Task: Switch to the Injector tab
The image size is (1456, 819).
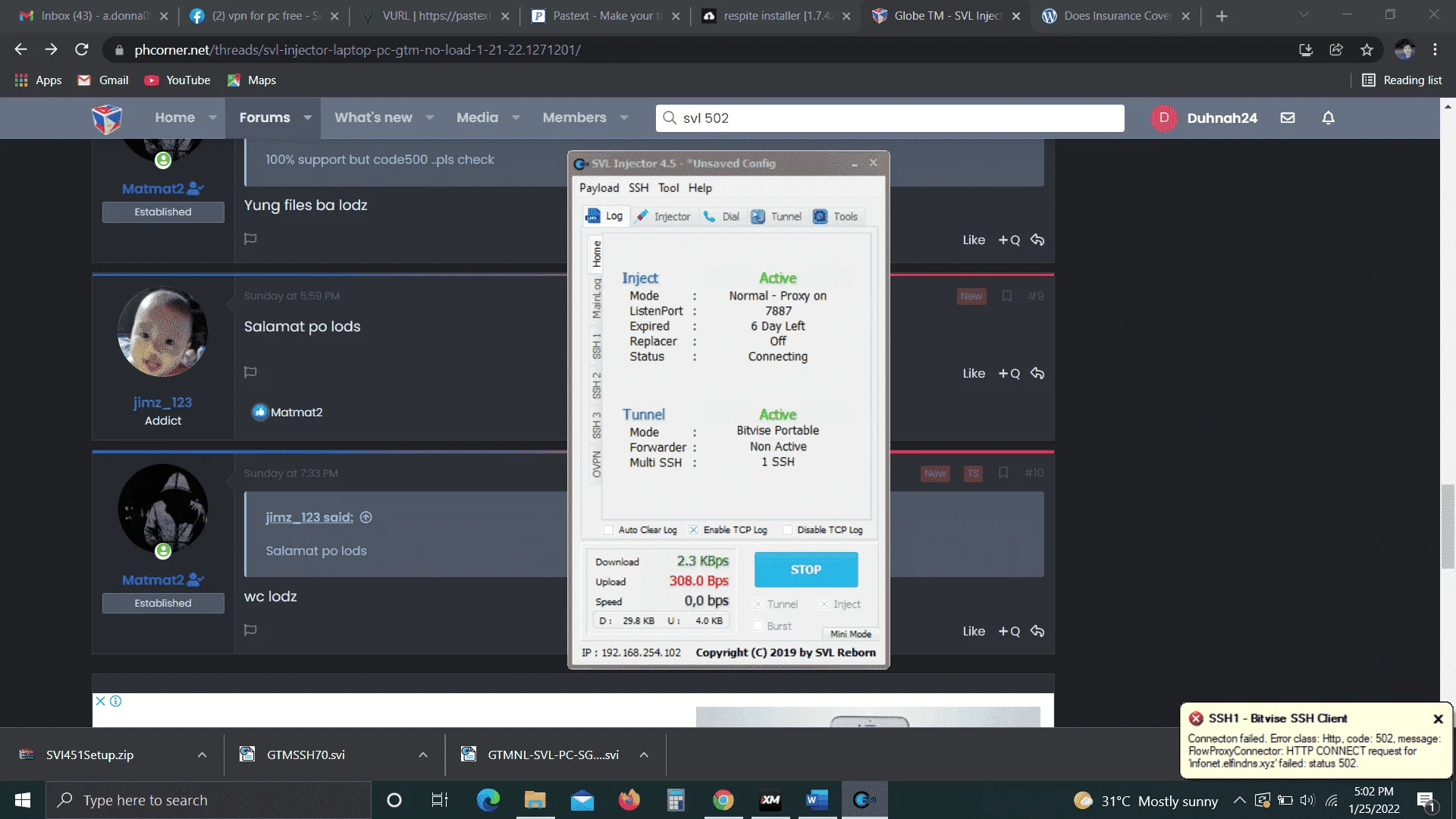Action: [x=663, y=216]
